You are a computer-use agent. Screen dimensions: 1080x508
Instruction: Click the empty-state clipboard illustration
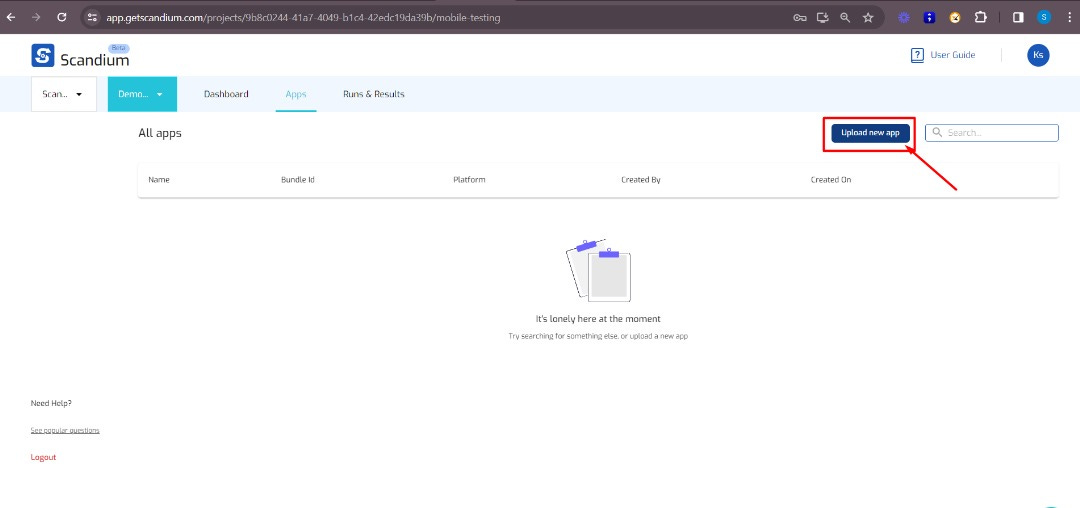pyautogui.click(x=598, y=270)
